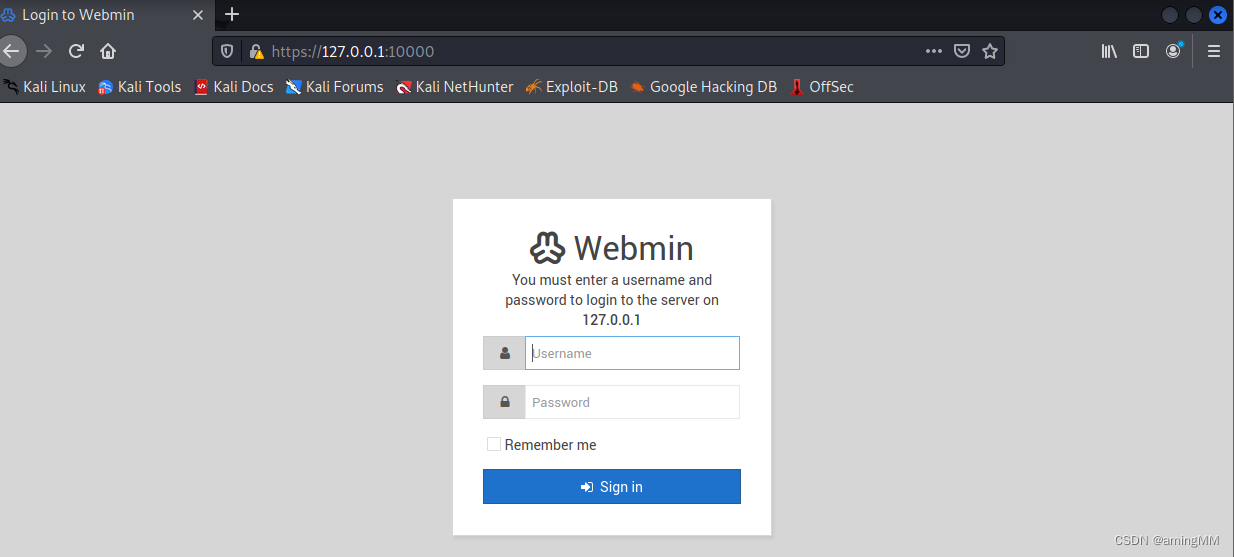Click the padlock security warning icon
1234x557 pixels.
click(x=256, y=51)
